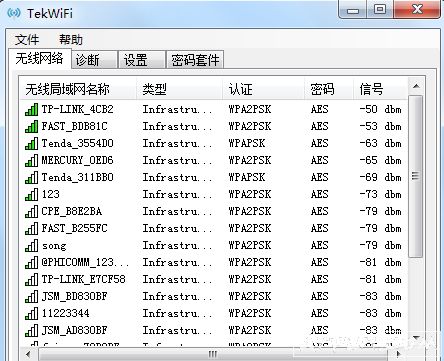Screen dimensions: 444x361
Task: Click horizontal scrollbar right arrow
Action: click(x=398, y=354)
